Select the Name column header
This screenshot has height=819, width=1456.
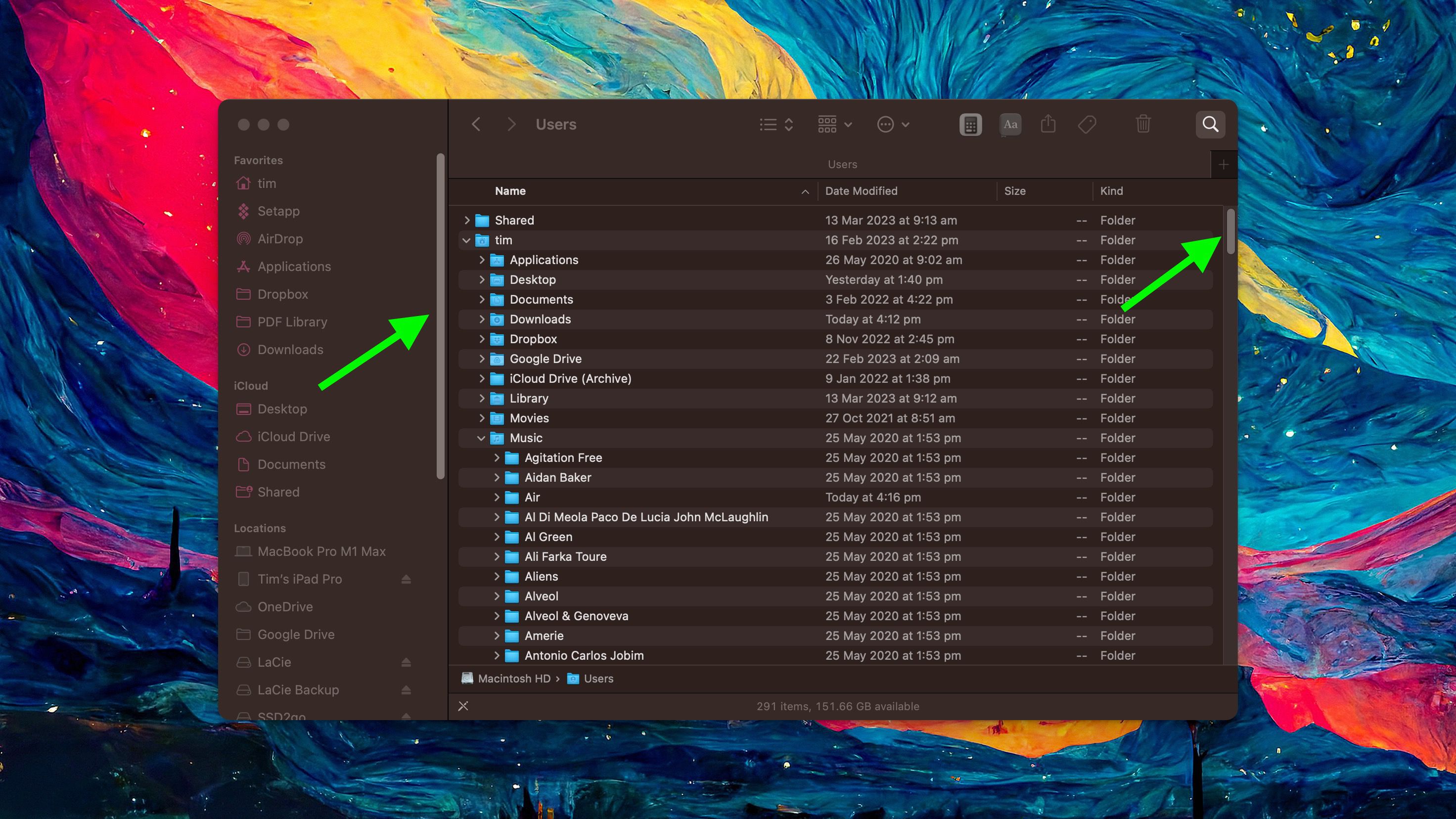[510, 190]
